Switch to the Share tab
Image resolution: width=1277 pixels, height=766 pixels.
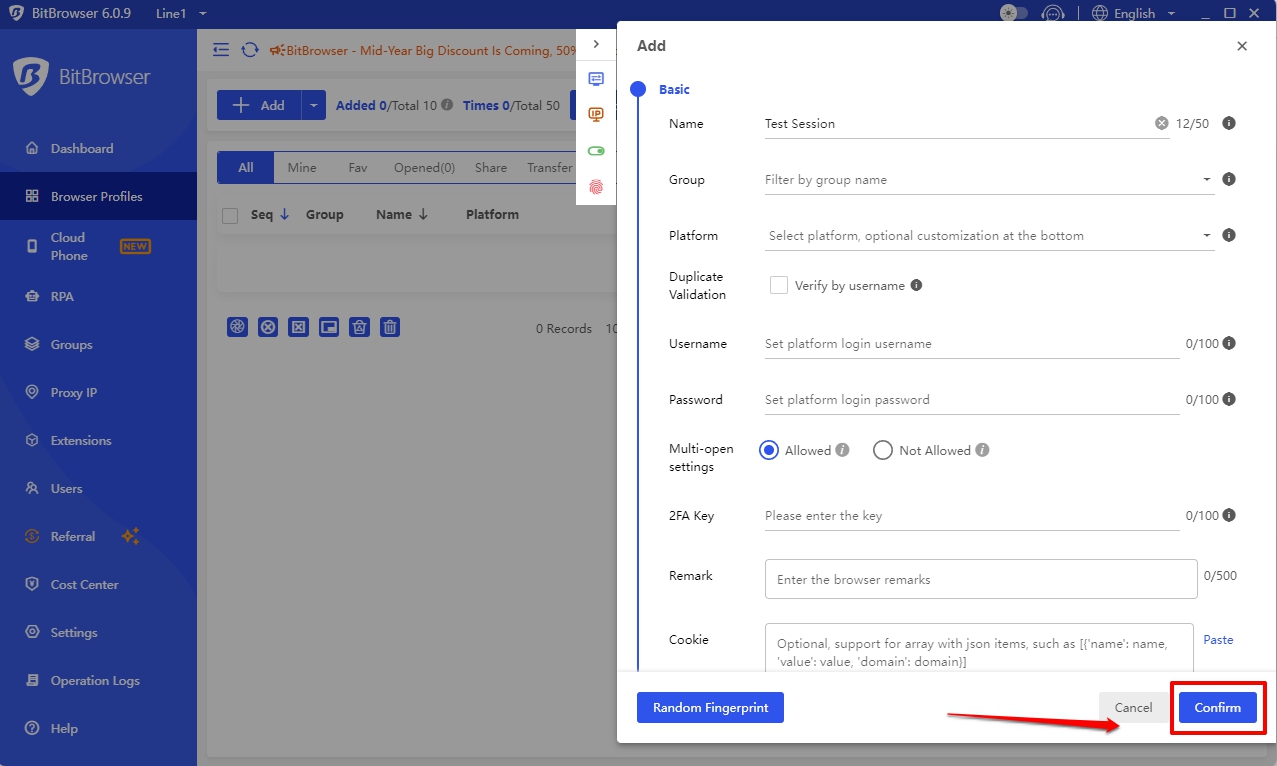491,168
